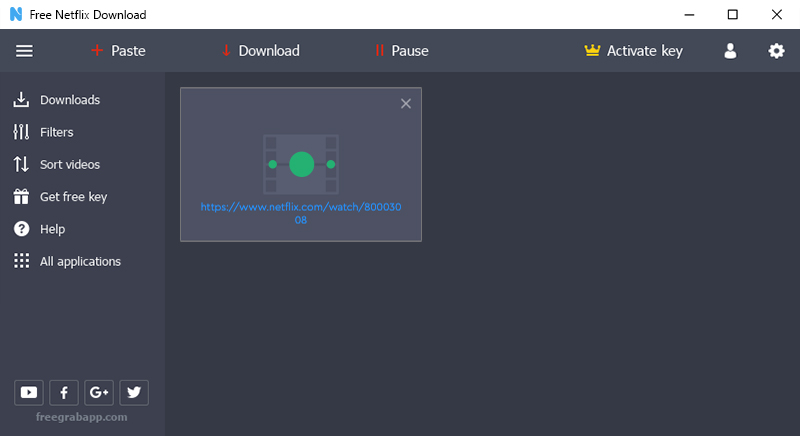This screenshot has height=436, width=800.
Task: Open the user account icon
Action: [x=730, y=51]
